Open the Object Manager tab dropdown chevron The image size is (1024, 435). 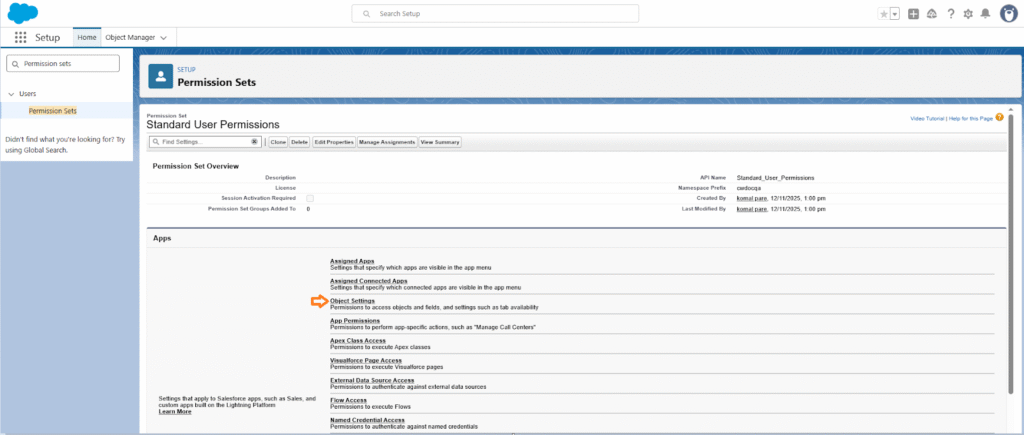pyautogui.click(x=162, y=37)
